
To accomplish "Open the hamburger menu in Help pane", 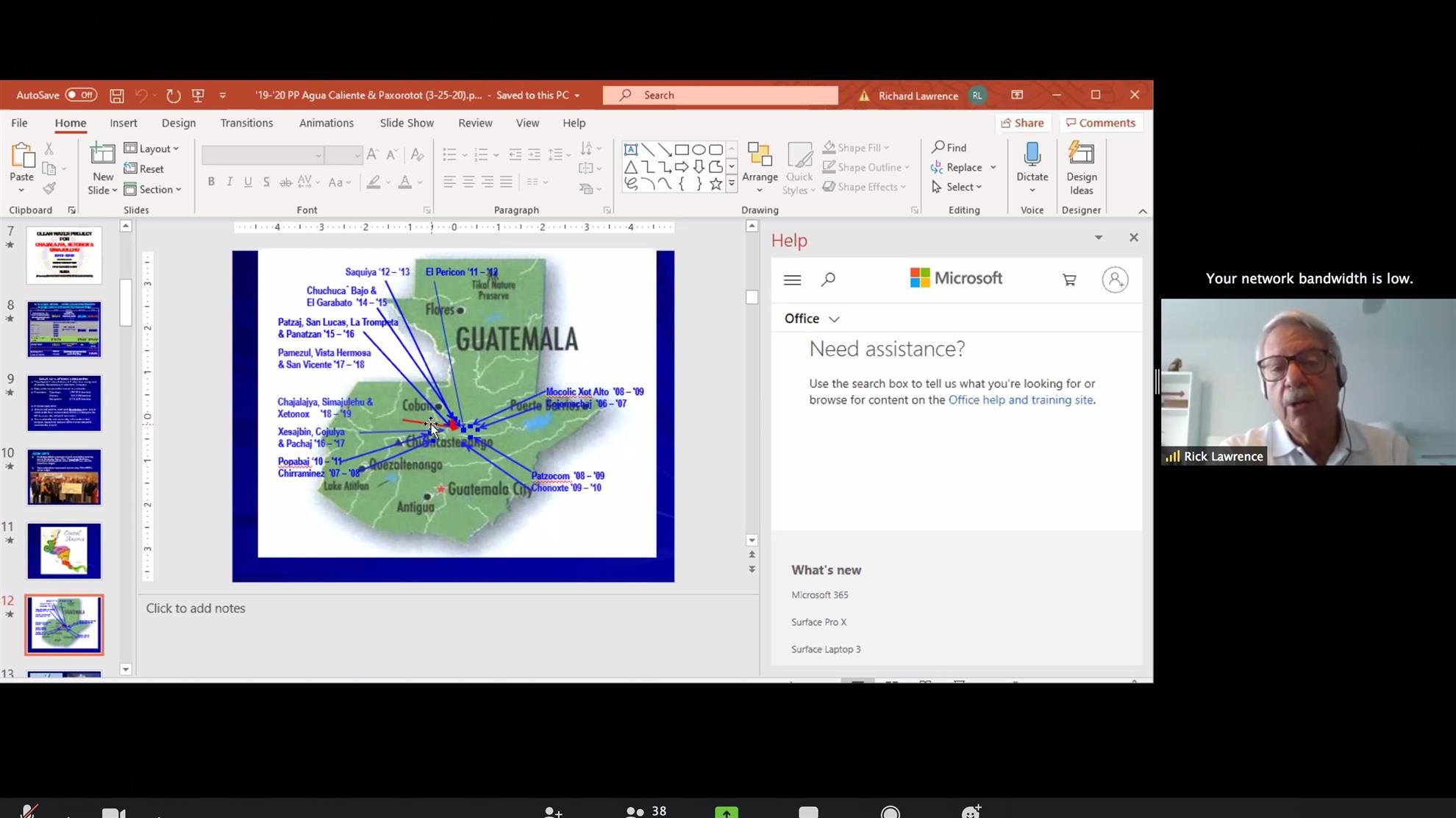I will coord(792,280).
